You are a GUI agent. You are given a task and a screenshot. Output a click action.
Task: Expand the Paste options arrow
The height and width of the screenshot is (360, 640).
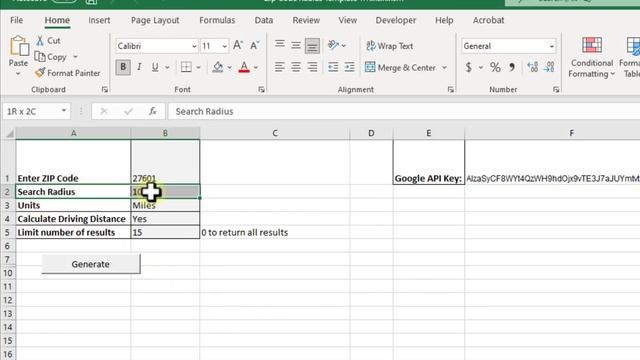(18, 74)
